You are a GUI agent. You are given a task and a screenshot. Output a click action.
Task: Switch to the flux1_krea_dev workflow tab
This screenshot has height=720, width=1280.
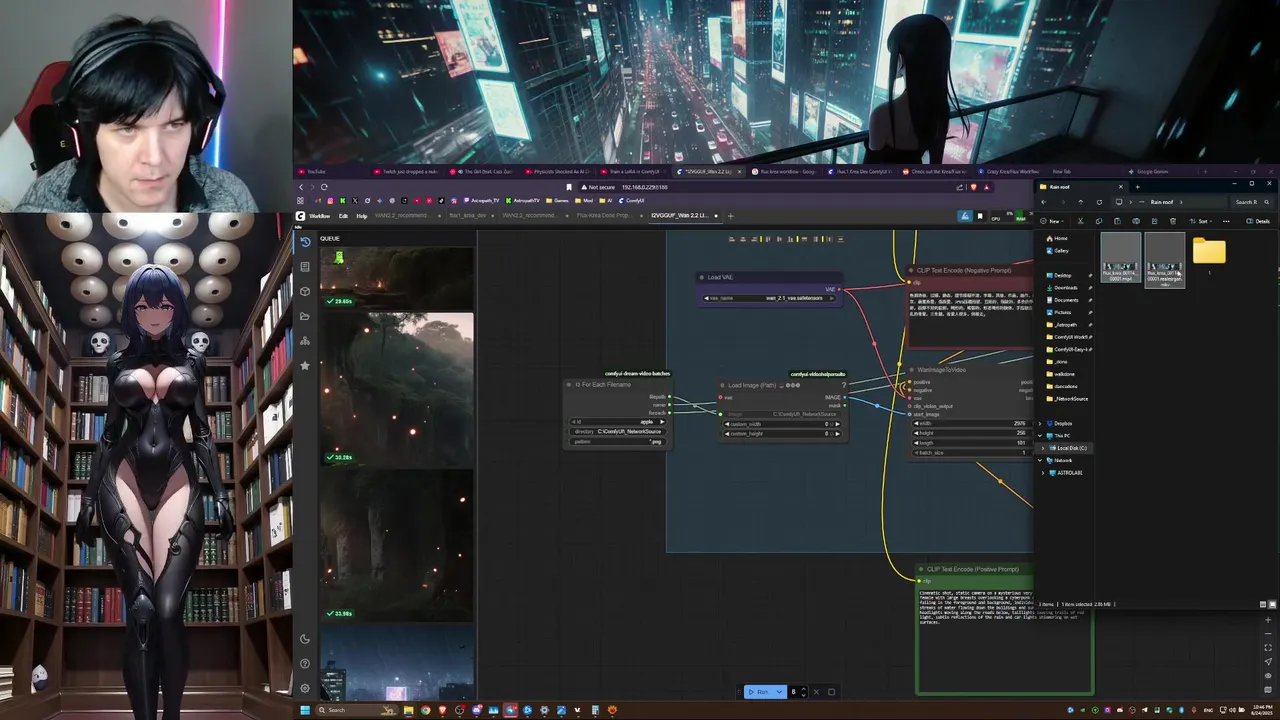pos(468,215)
